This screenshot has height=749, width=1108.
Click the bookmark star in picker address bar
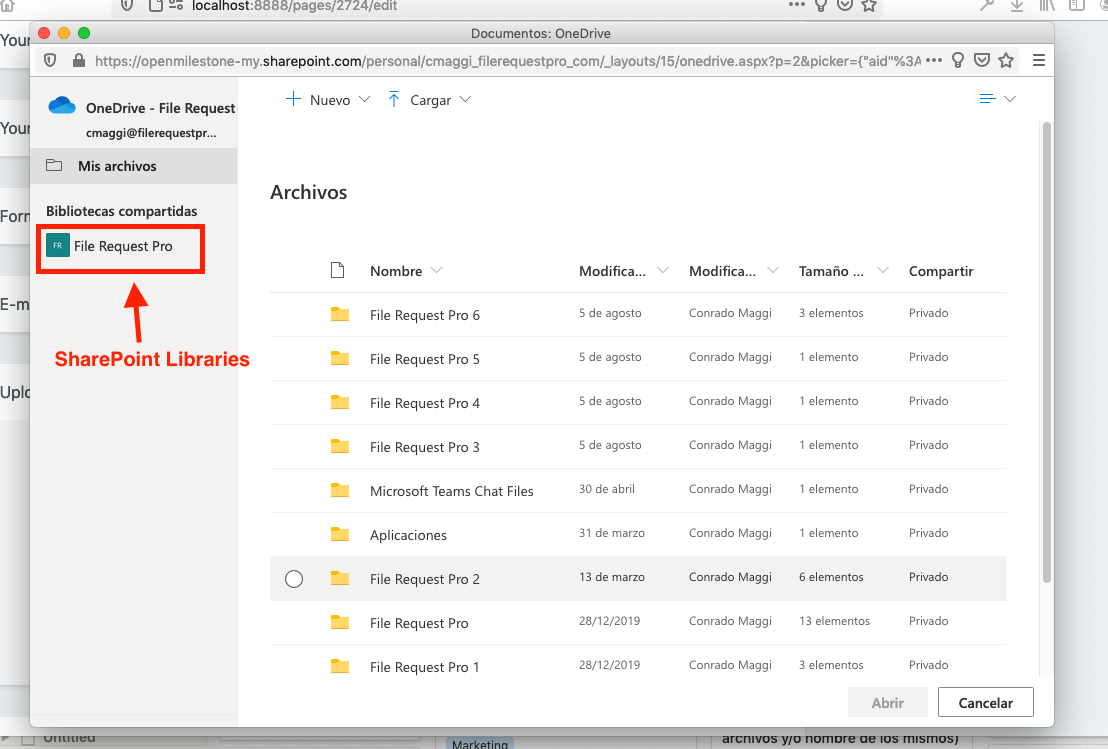tap(1006, 60)
